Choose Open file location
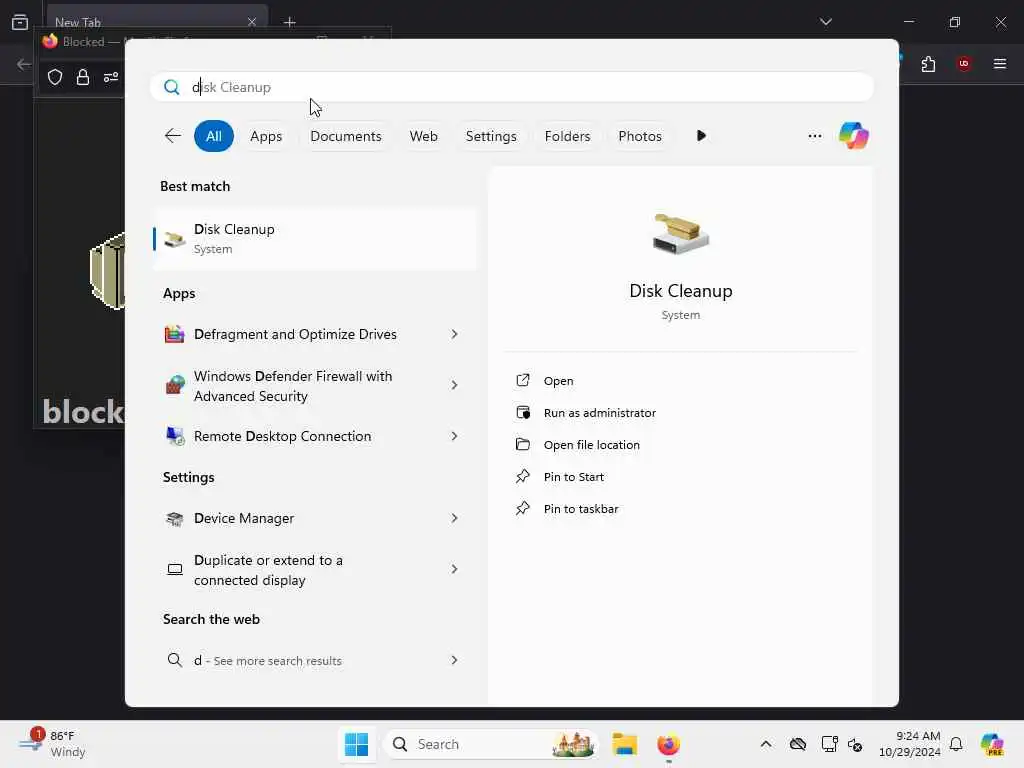Viewport: 1024px width, 768px height. 592,445
